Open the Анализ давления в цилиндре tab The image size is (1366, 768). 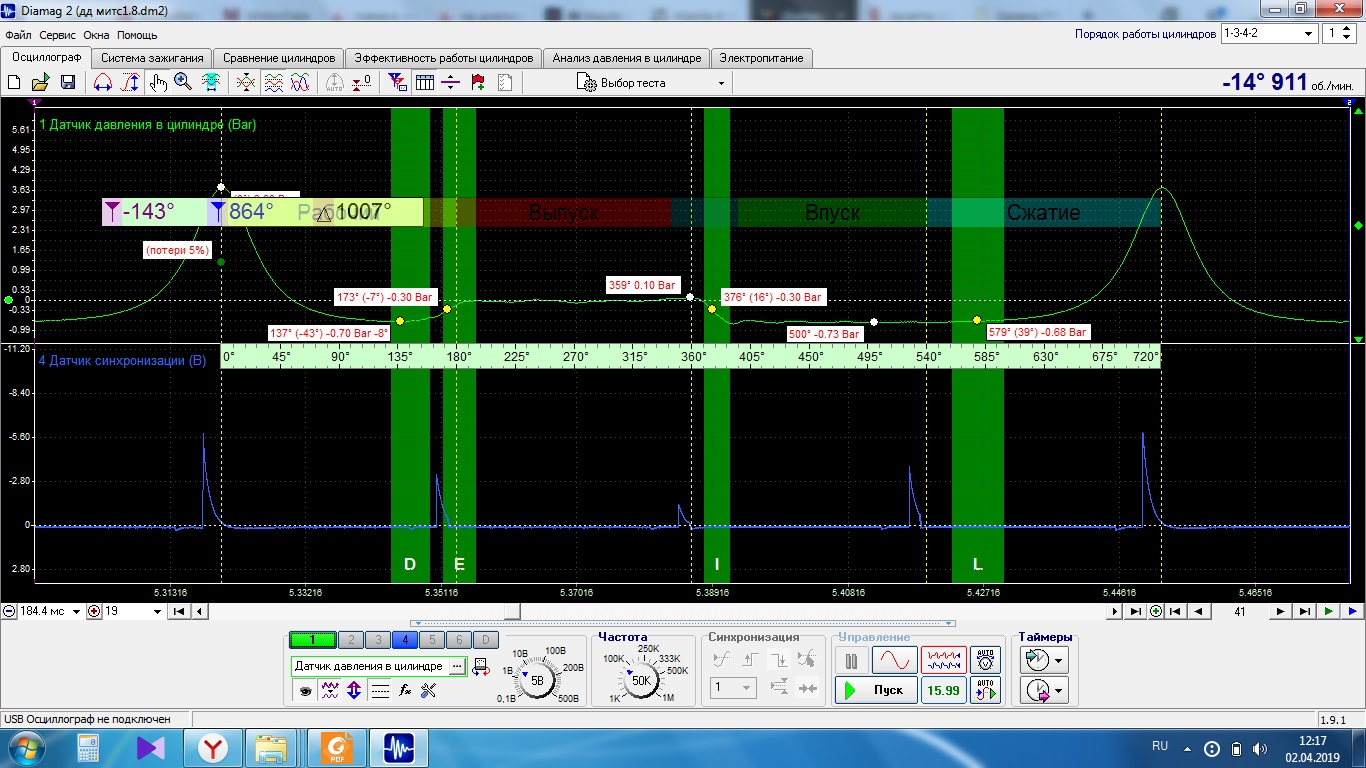tap(627, 58)
